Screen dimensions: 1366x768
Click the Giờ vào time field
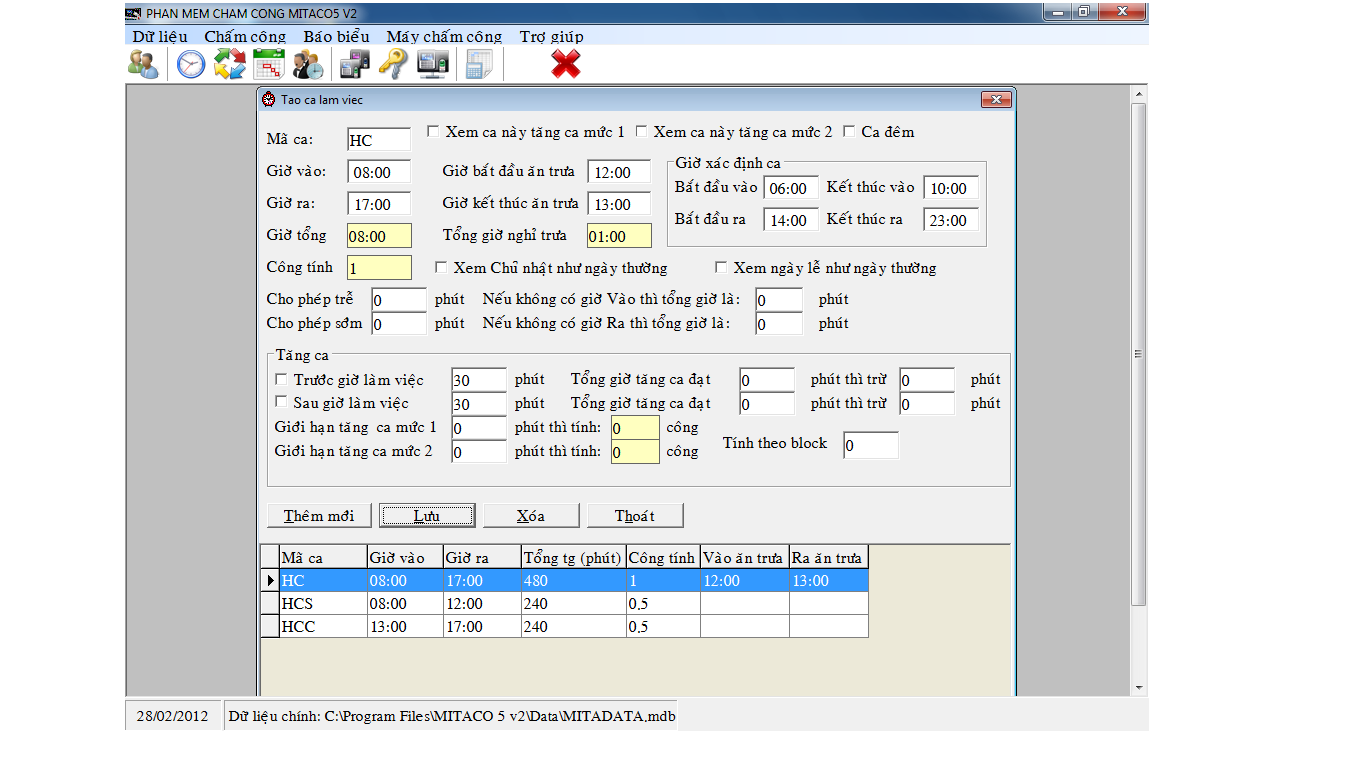(379, 172)
